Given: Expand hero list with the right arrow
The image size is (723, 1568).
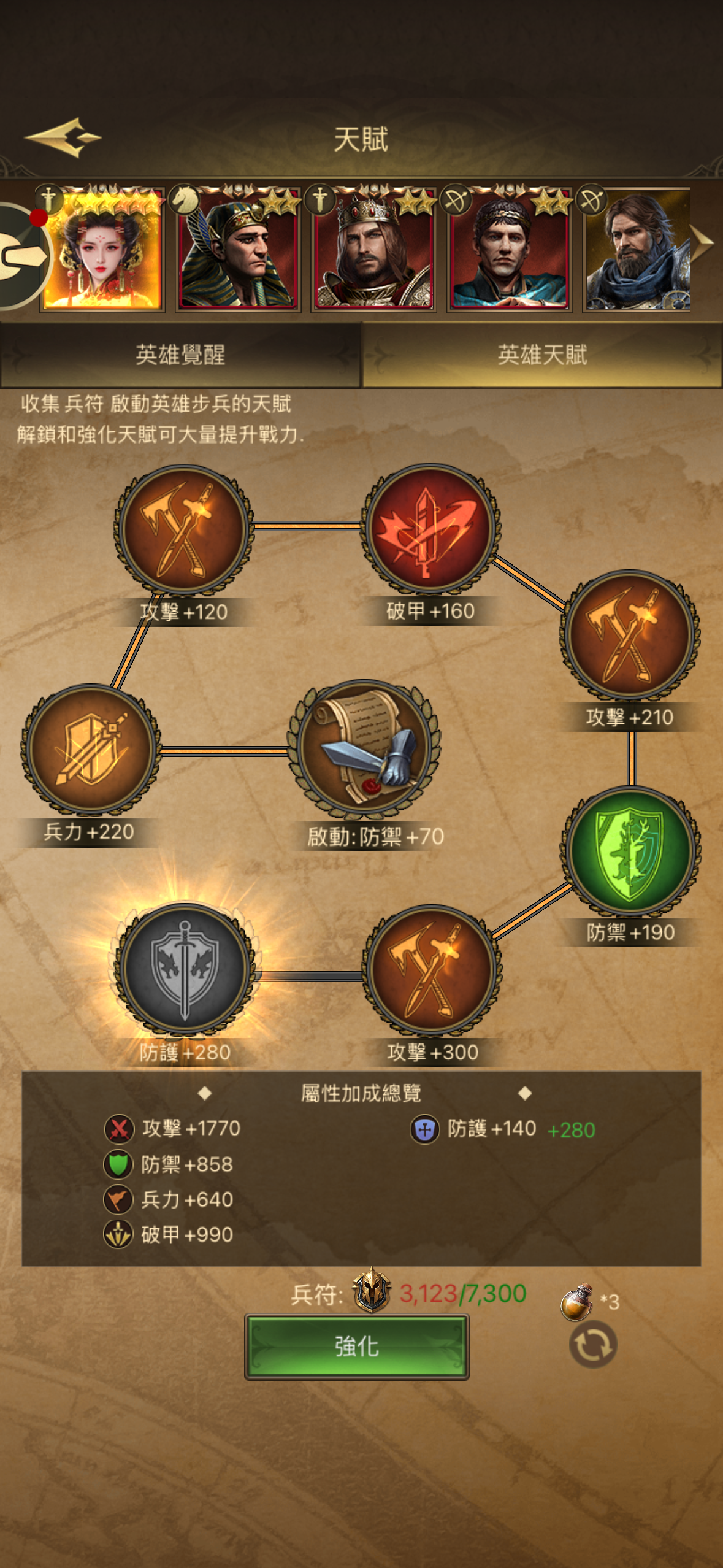Looking at the screenshot, I should click(x=703, y=243).
